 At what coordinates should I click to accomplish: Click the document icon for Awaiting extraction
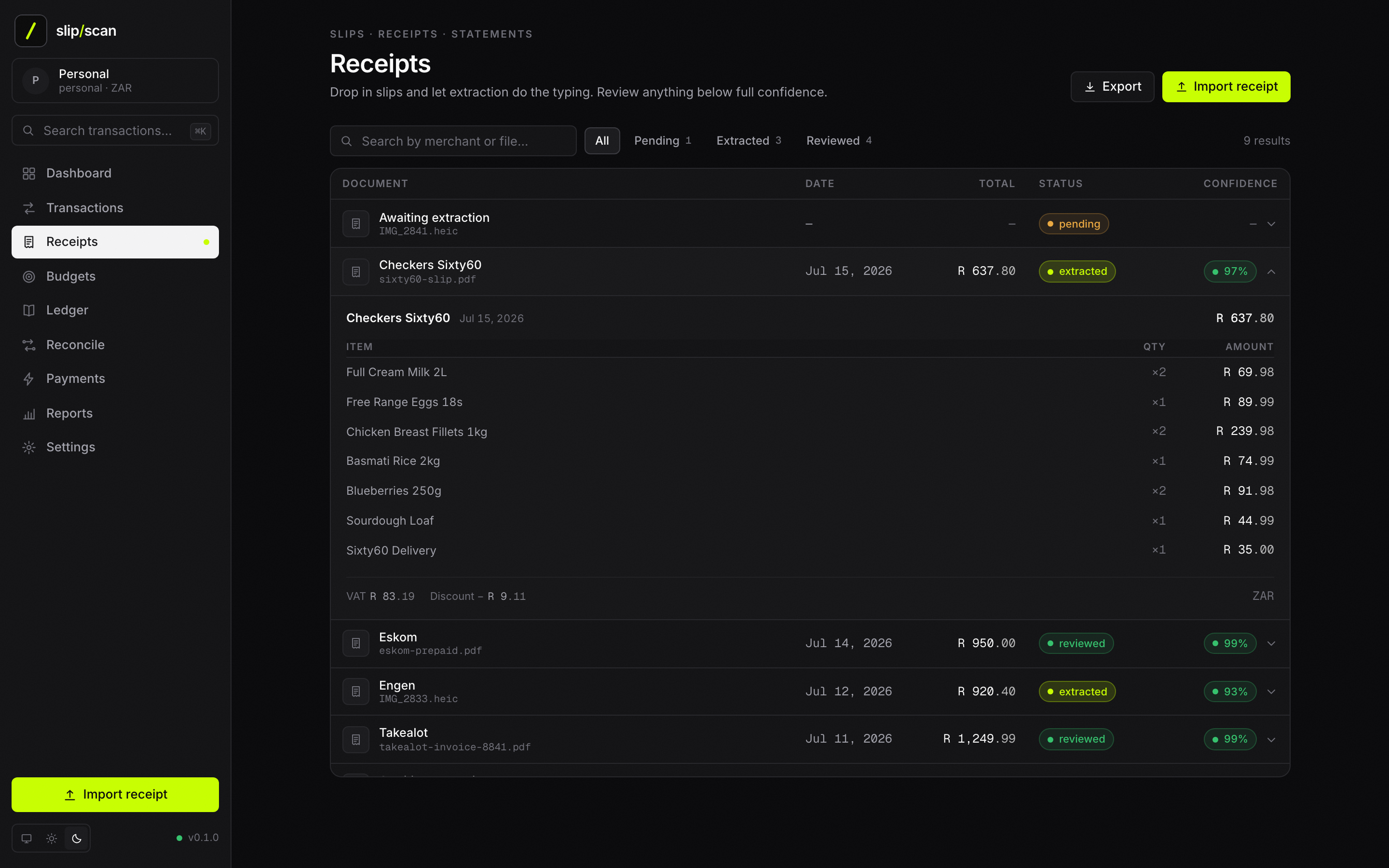(356, 224)
